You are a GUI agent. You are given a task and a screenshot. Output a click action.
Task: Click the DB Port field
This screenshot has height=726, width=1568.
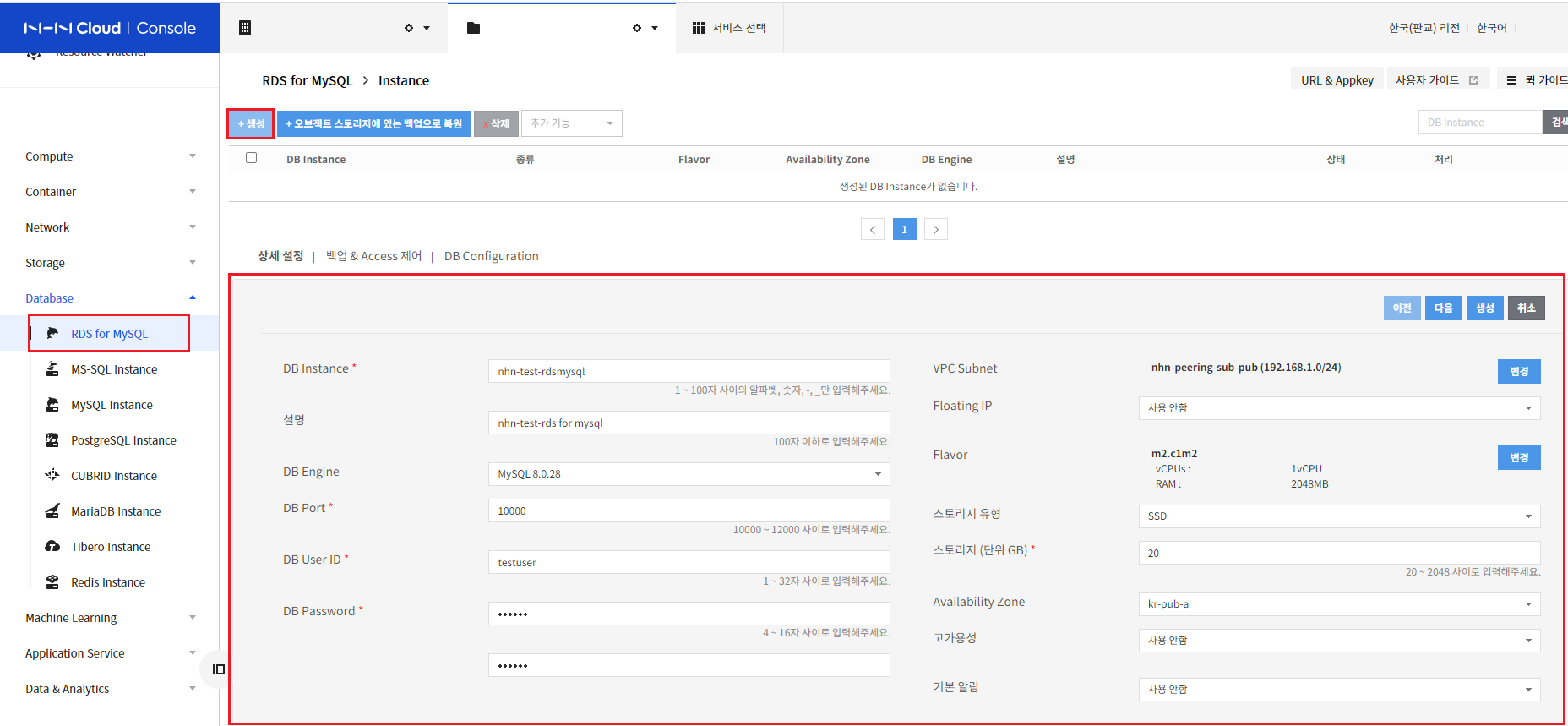point(689,511)
